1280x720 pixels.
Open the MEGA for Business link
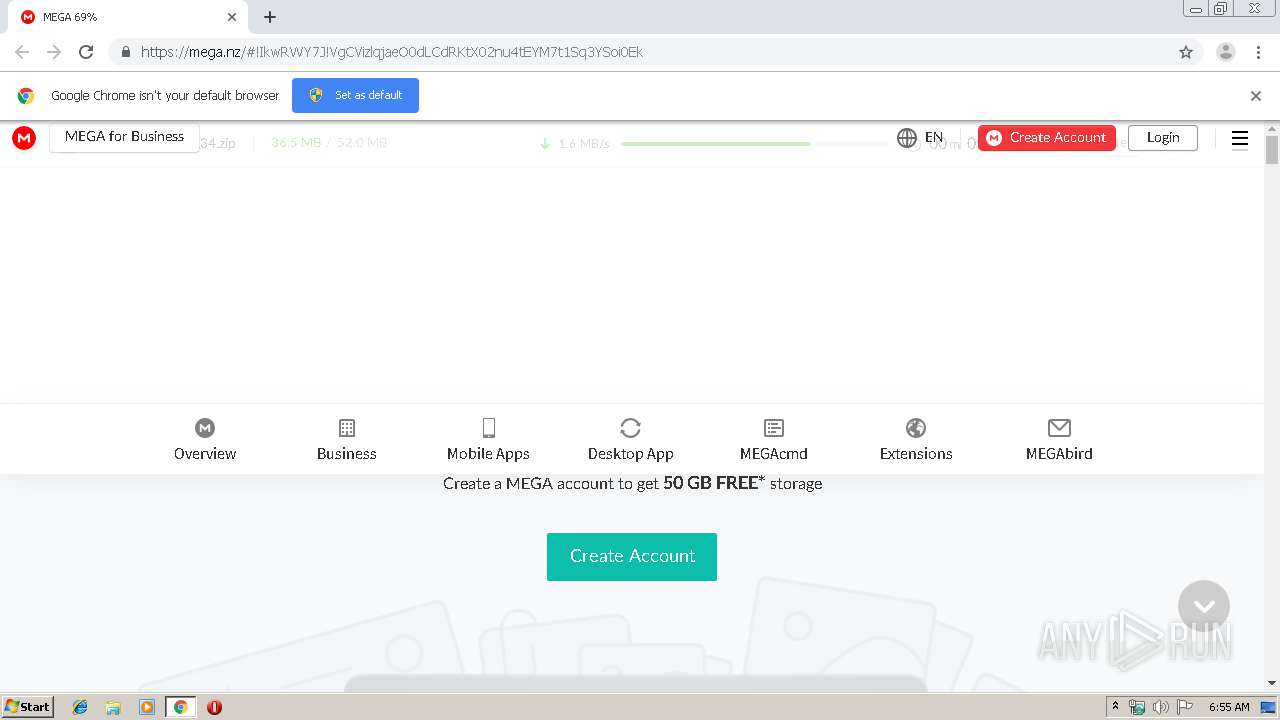[124, 137]
